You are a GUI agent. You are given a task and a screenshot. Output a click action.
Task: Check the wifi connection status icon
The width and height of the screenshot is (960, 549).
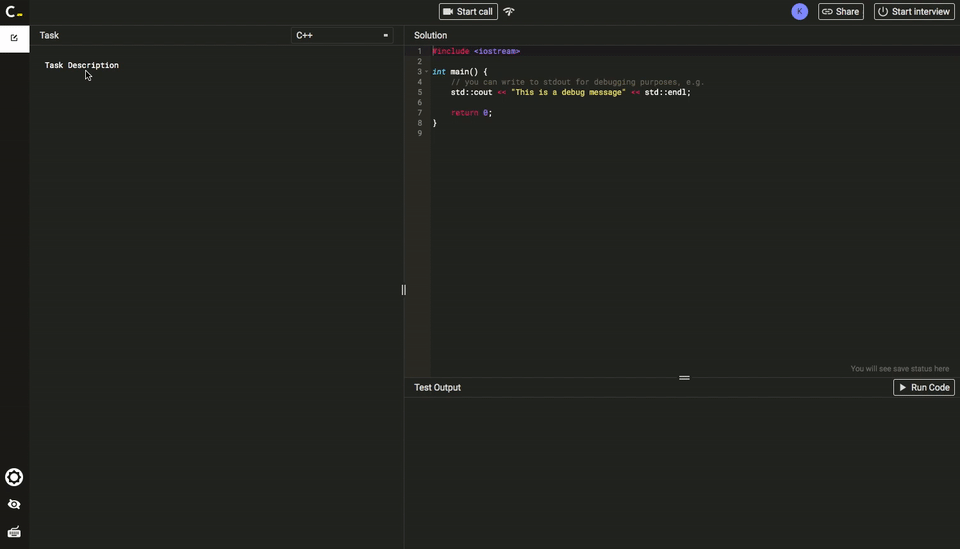click(509, 12)
